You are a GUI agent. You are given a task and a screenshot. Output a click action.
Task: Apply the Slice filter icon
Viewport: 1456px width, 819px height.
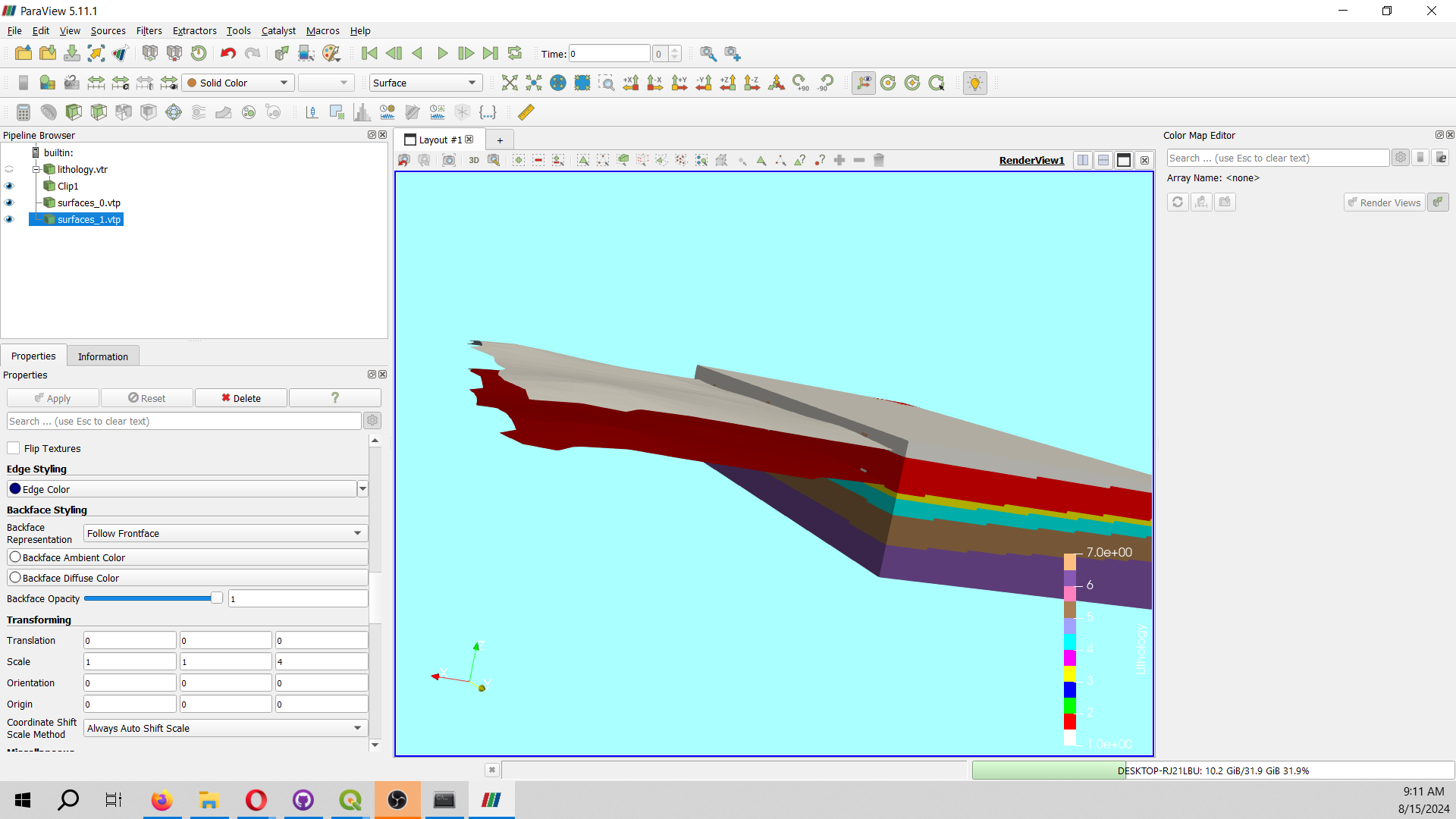coord(99,111)
